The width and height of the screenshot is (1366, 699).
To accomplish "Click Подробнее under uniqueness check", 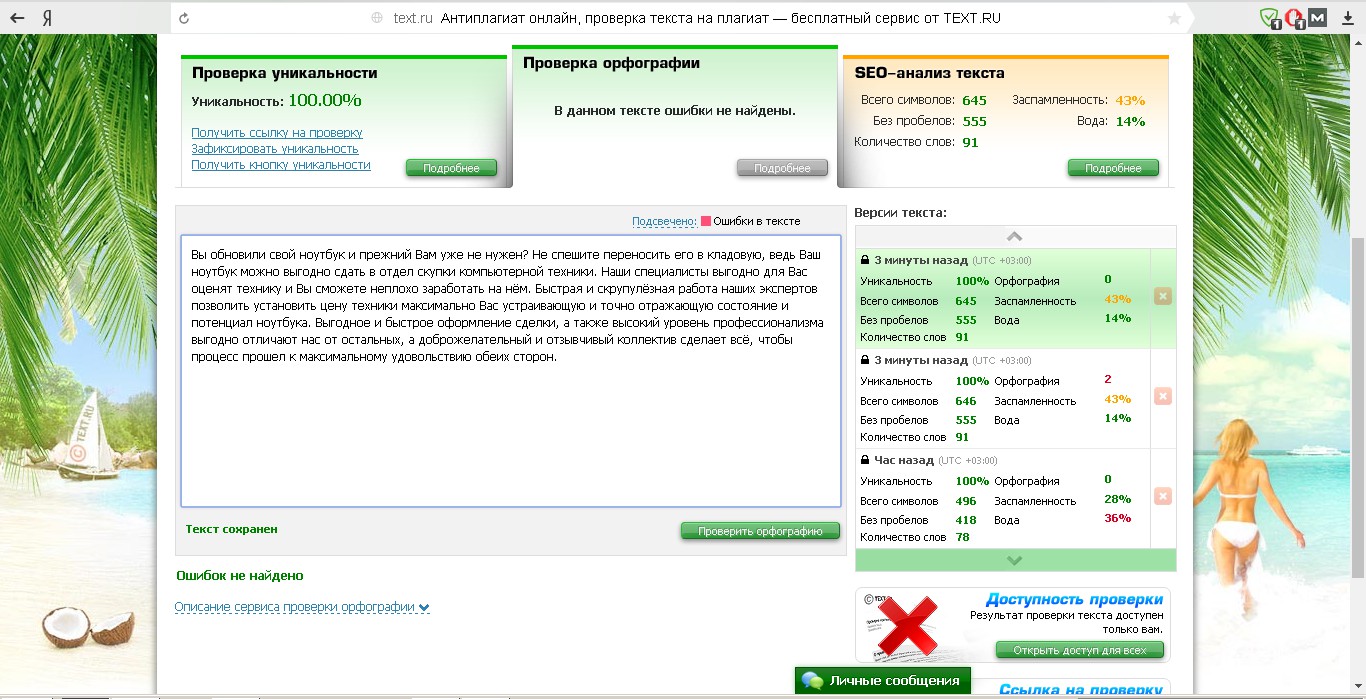I will [451, 168].
